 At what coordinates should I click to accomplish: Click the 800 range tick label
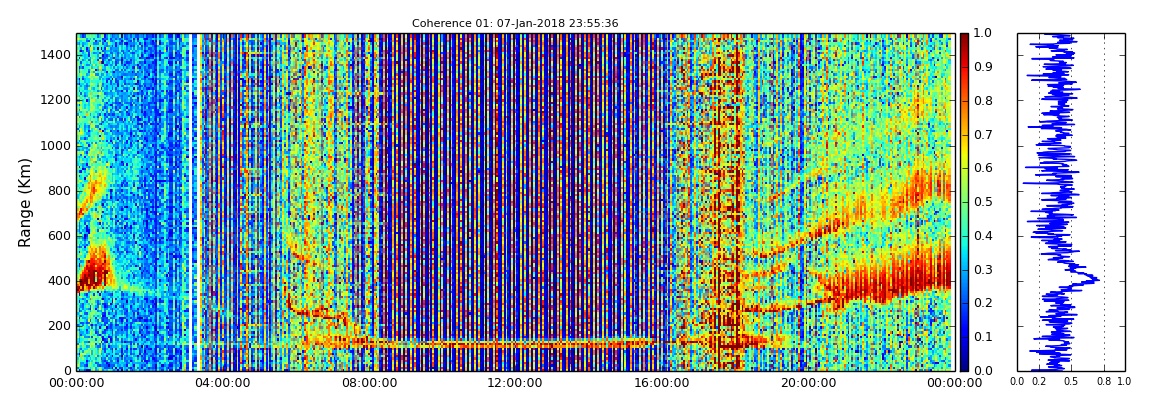tap(60, 191)
